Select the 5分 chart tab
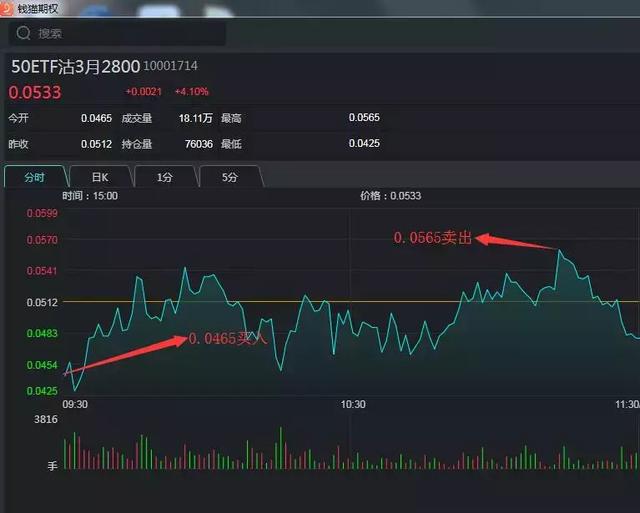The width and height of the screenshot is (640, 513). point(230,177)
